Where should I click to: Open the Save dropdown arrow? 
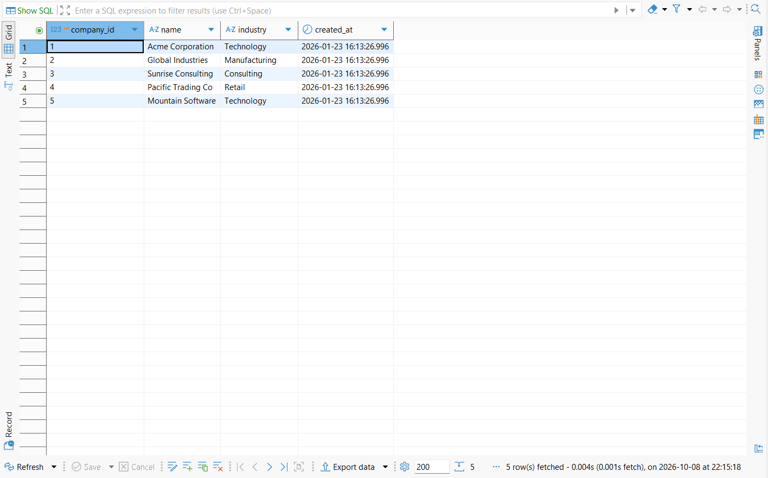[111, 467]
